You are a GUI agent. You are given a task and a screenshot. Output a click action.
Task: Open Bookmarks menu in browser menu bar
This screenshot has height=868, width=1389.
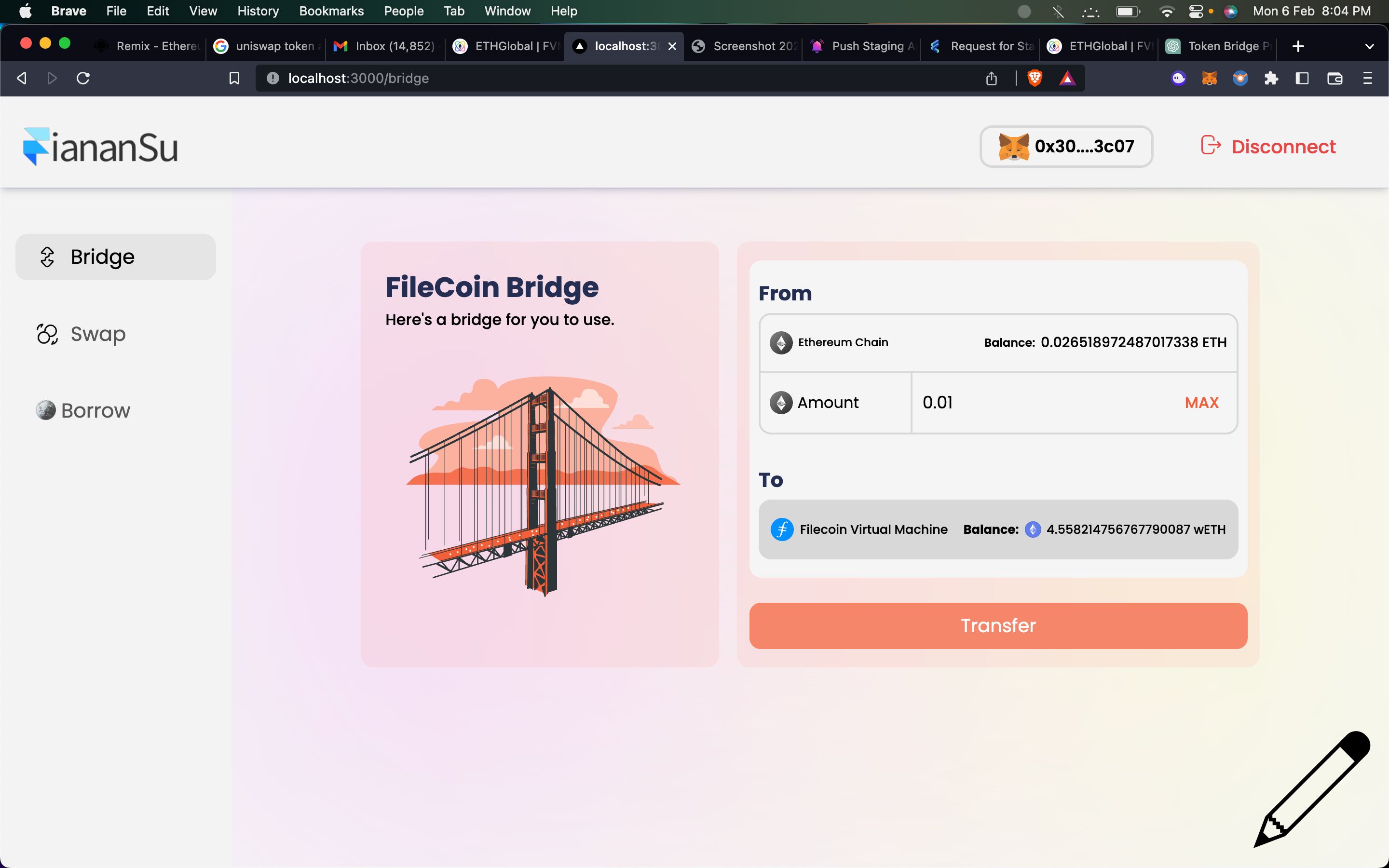(x=330, y=11)
